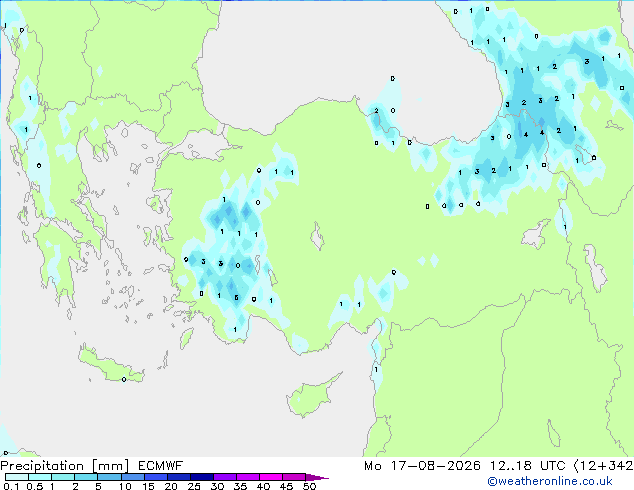634x490 pixels.
Task: Click the Cyprus island on the map
Action: coord(309,397)
